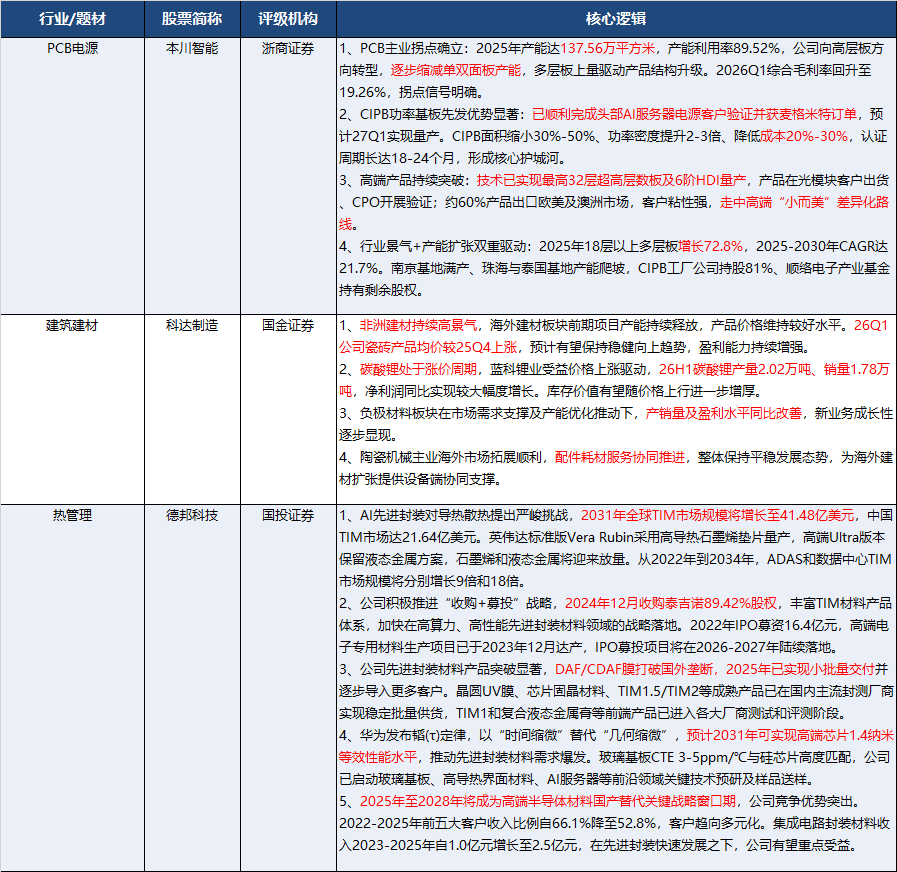Click the line starting 4、陶瓷机械主业
The image size is (897, 872).
pyautogui.click(x=616, y=458)
